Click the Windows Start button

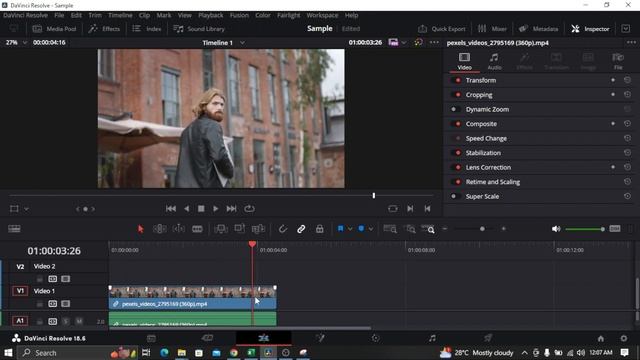pos(8,352)
